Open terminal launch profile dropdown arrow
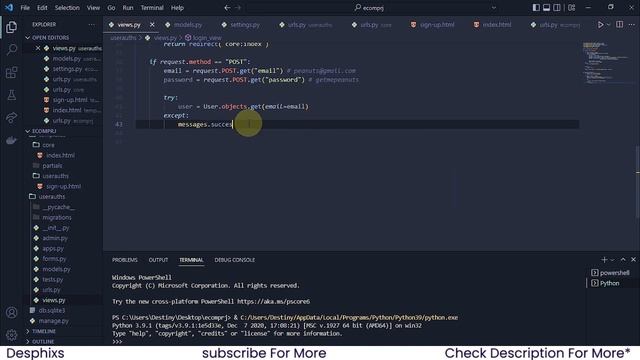Viewport: 640px width, 360px height. point(612,260)
